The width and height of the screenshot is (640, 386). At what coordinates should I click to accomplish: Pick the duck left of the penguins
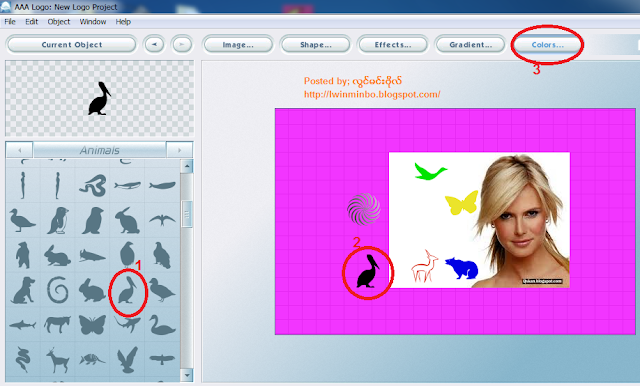tap(22, 221)
